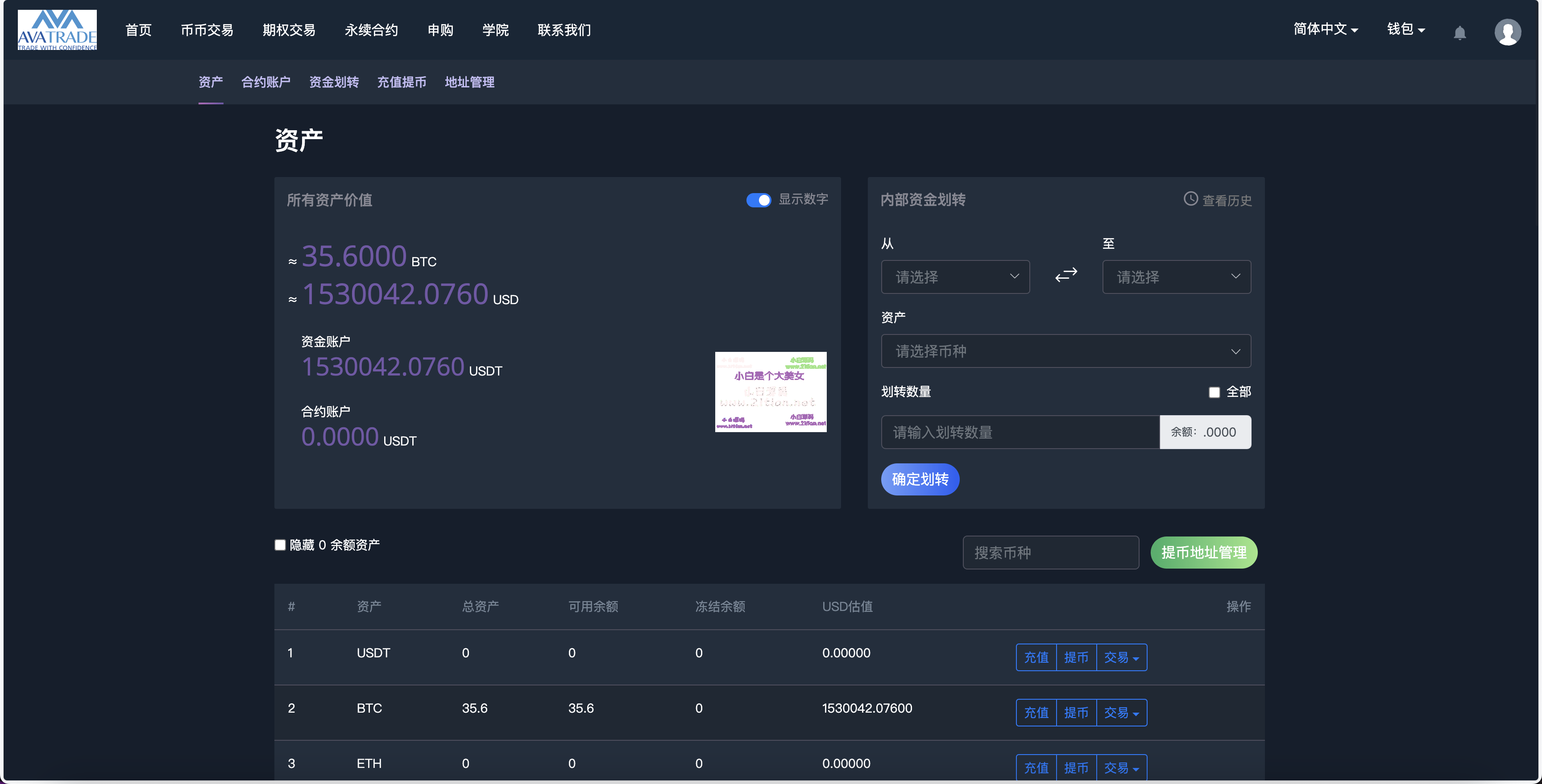Click the clock icon beside 查看历史
This screenshot has width=1542, height=784.
point(1190,199)
